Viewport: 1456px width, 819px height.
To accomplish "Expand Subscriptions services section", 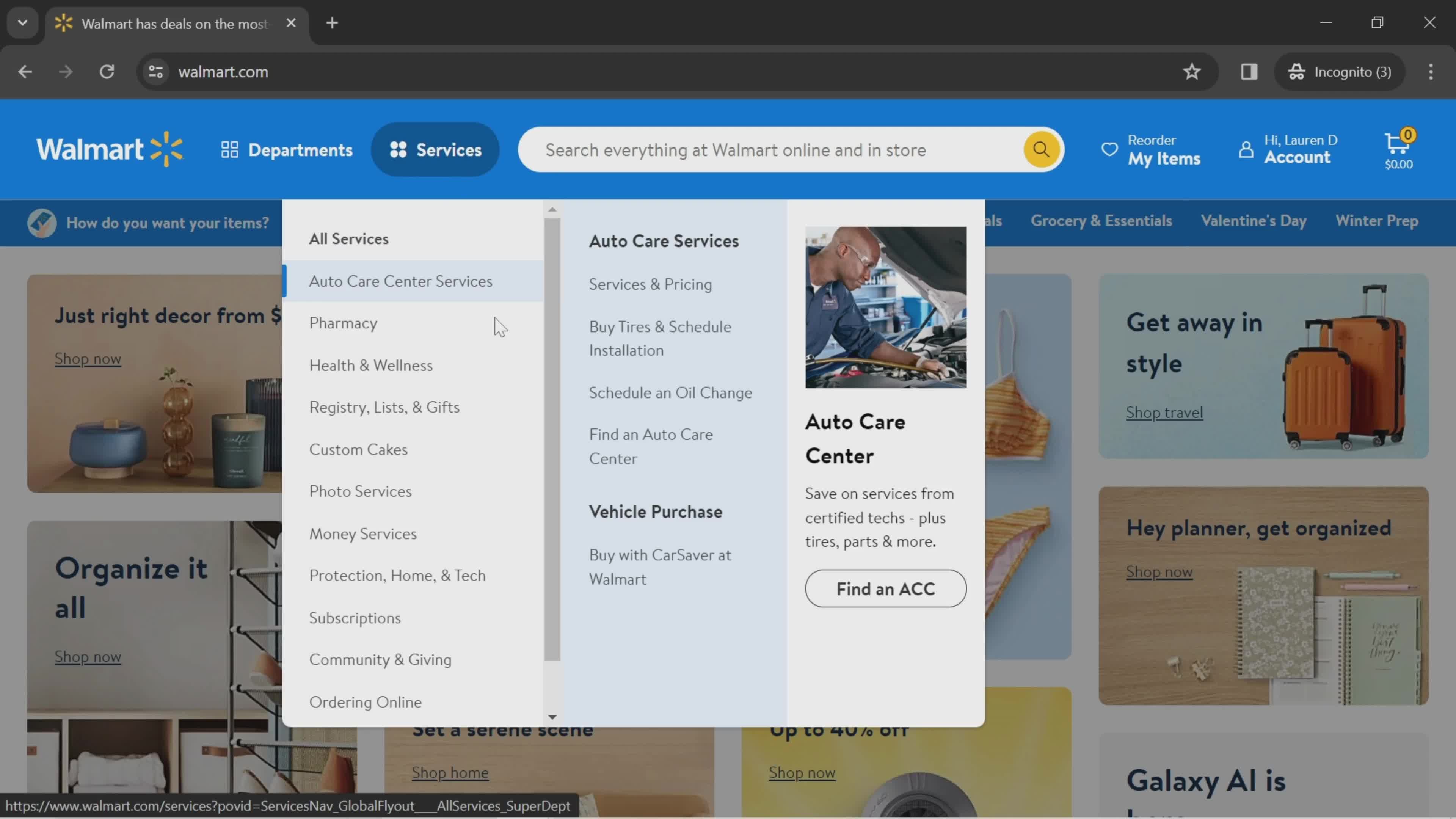I will 355,616.
